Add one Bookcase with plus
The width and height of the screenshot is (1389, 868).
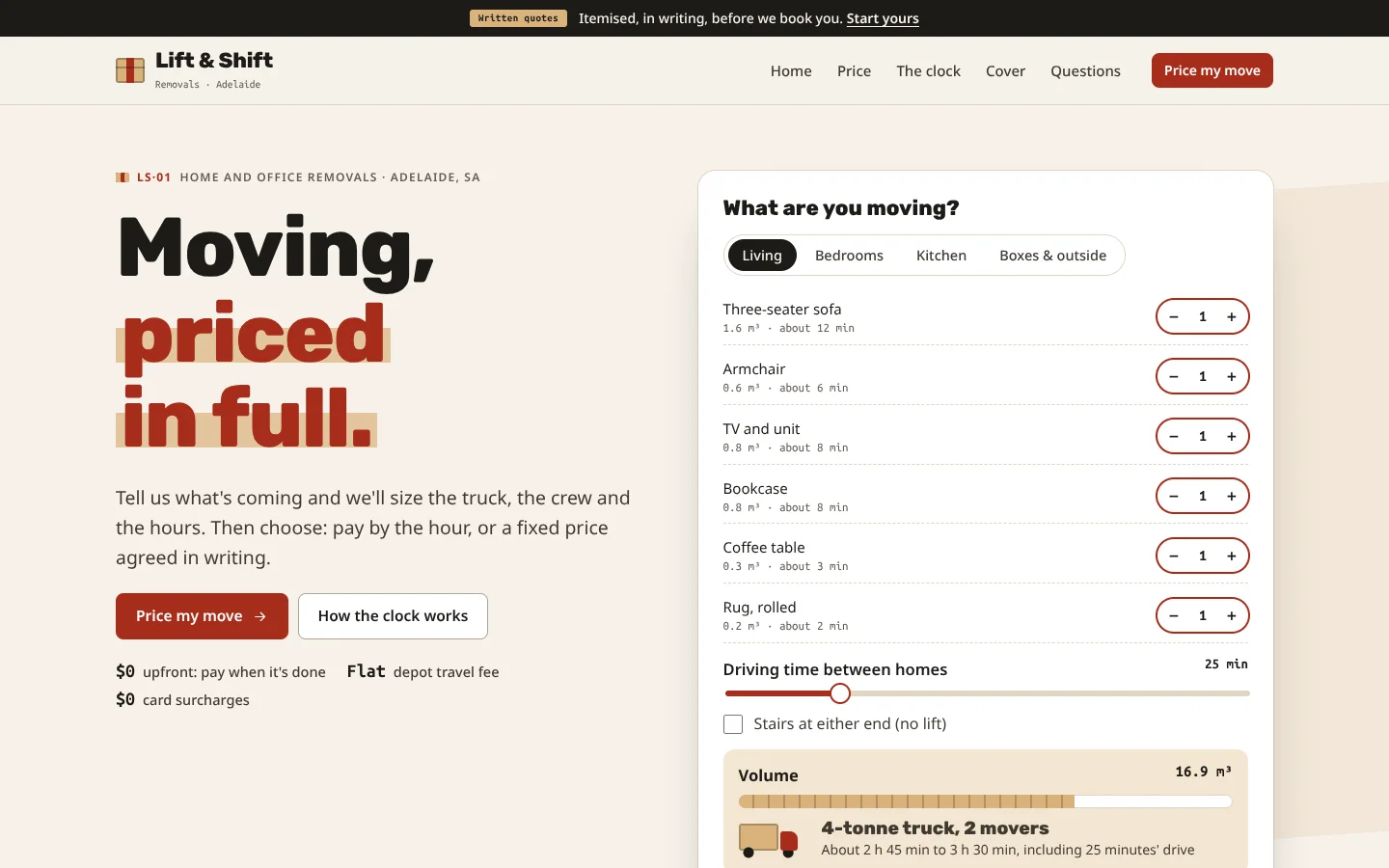[1232, 496]
